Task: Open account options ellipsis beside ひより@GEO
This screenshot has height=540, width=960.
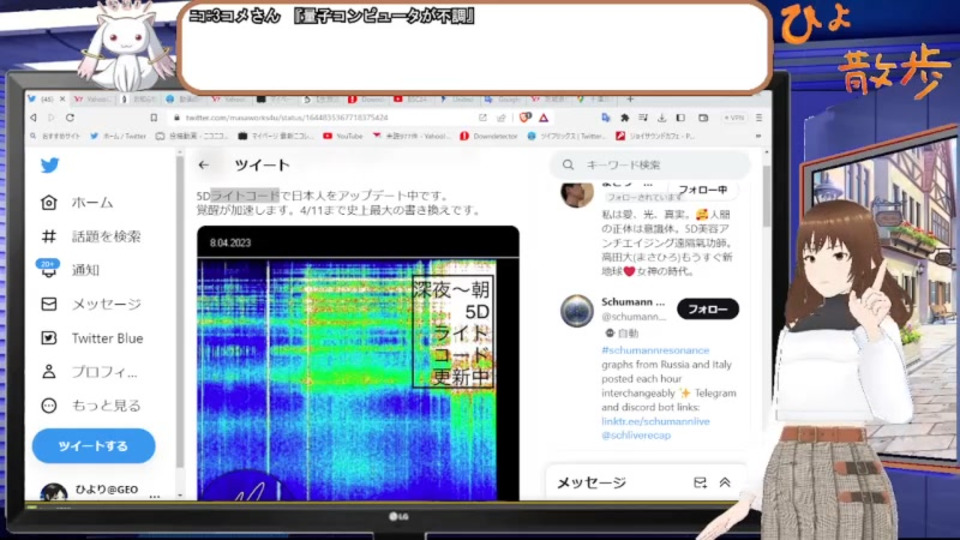Action: pyautogui.click(x=154, y=495)
